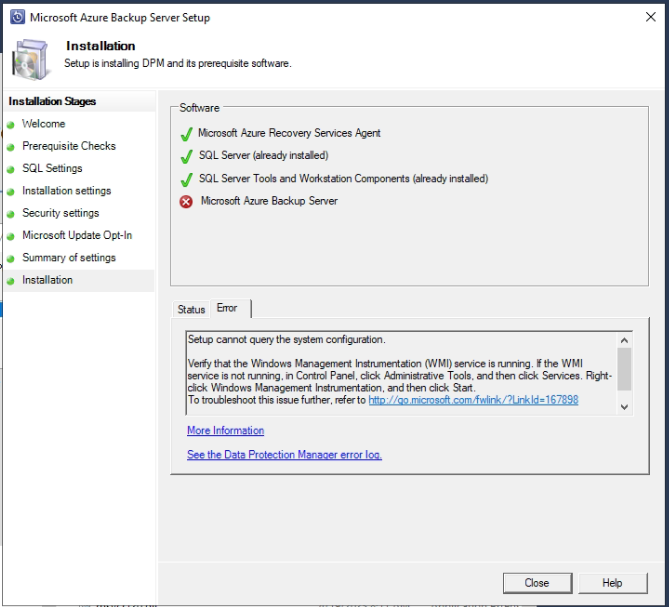The width and height of the screenshot is (669, 607).
Task: Click the Microsoft Azure Recovery Services Agent text
Action: click(289, 133)
